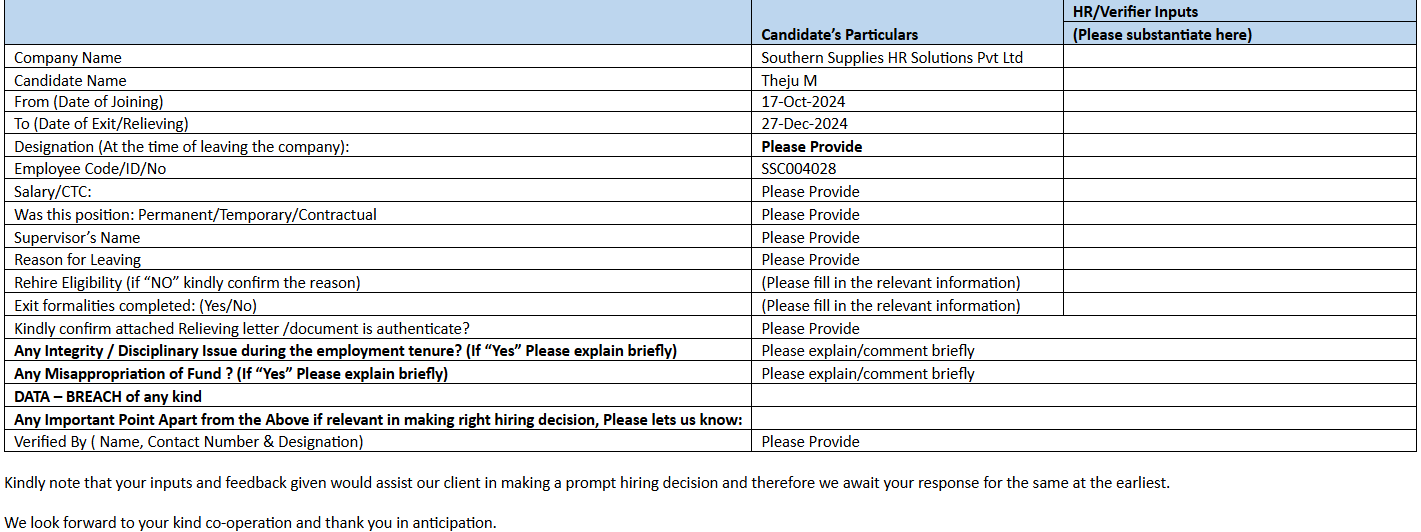Click the exit date "27-Dec-2024"

tap(804, 124)
